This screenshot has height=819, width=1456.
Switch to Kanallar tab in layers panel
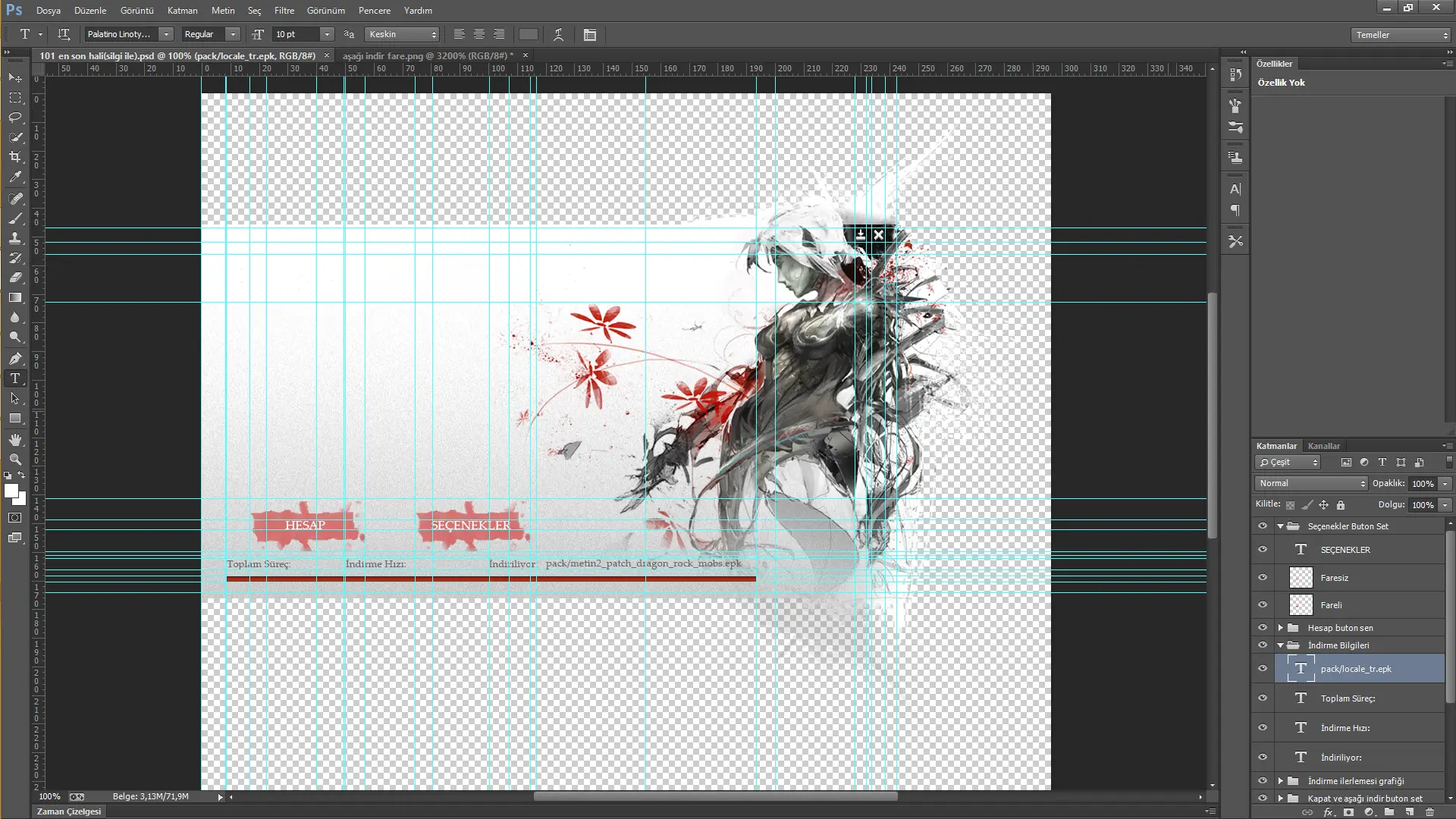pos(1324,445)
